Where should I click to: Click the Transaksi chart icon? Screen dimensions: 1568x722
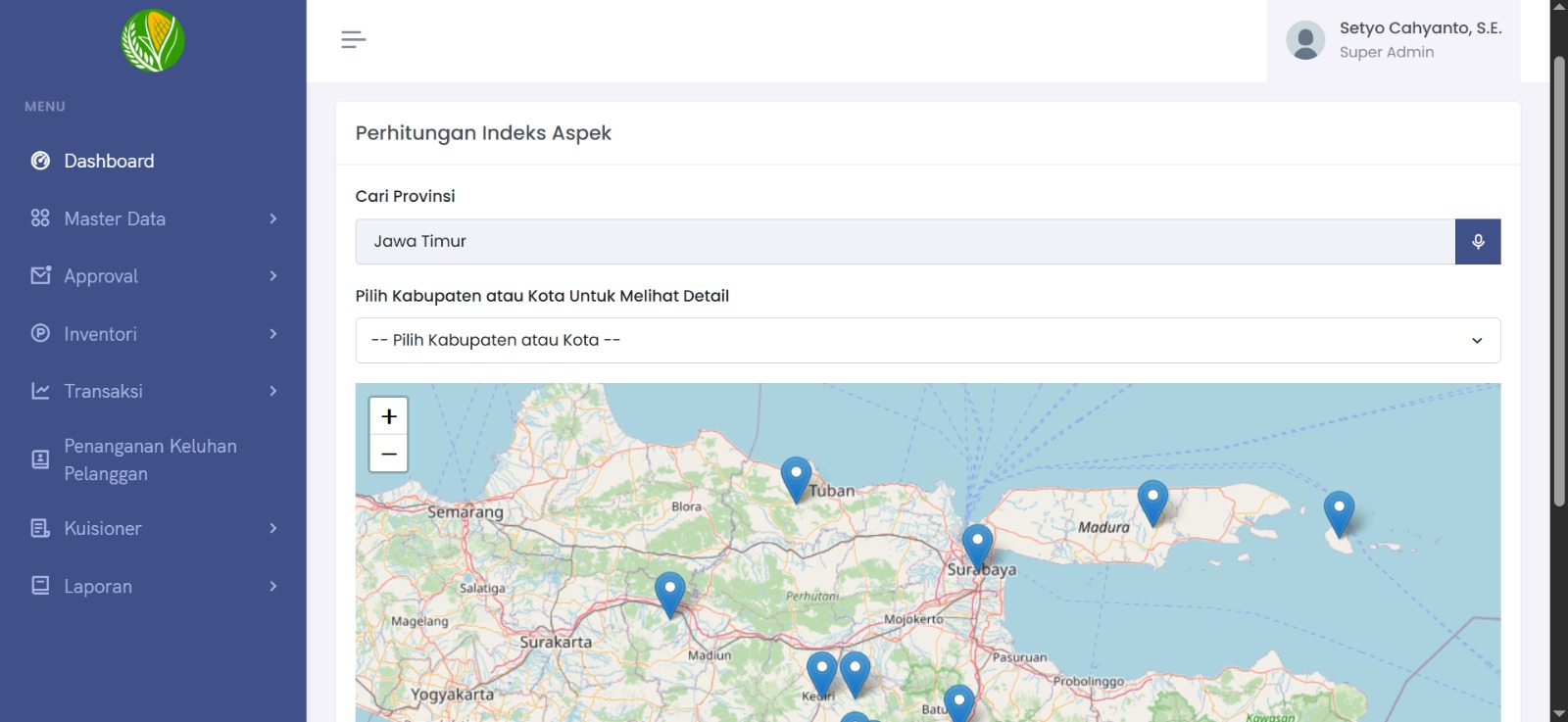pos(40,391)
